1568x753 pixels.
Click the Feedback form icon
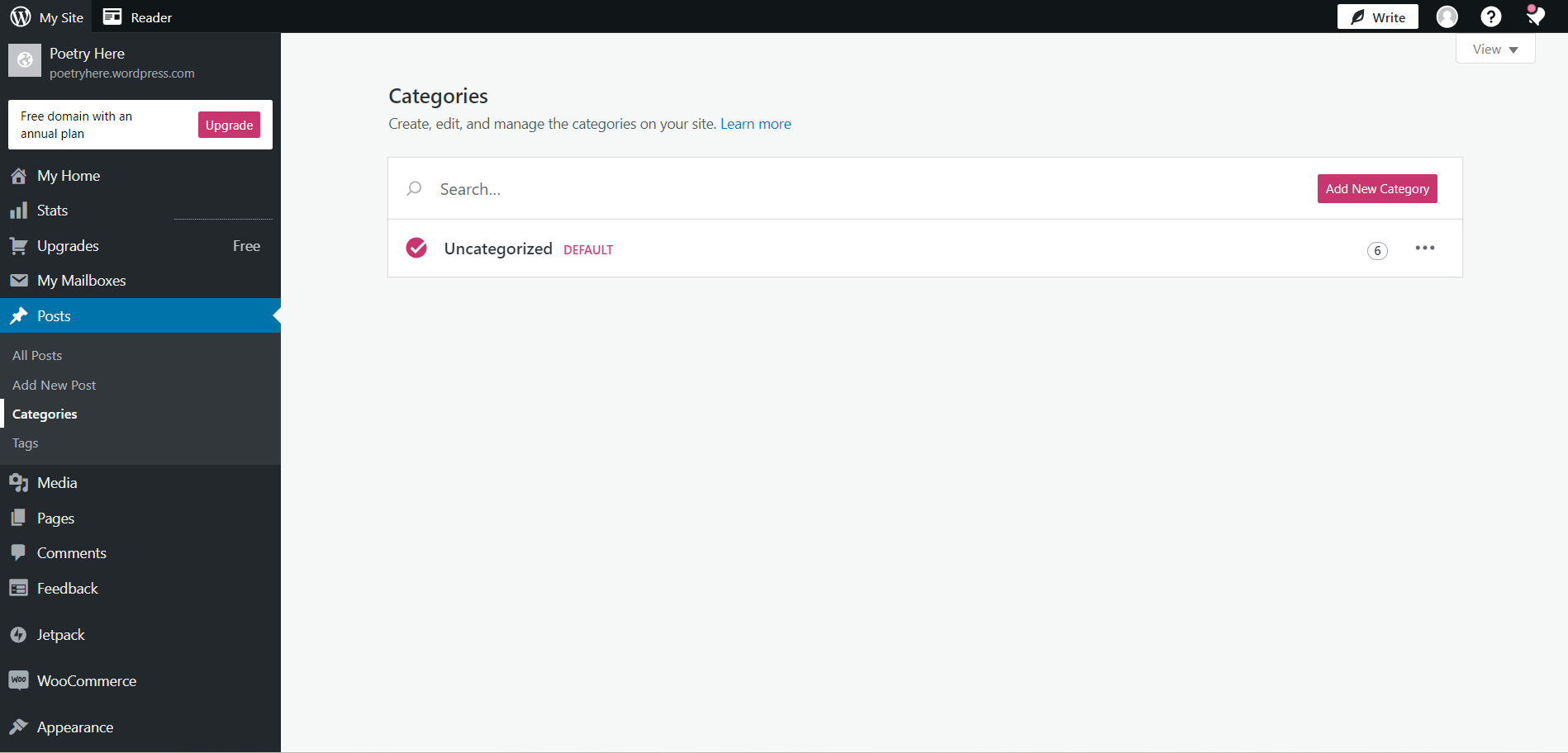(x=18, y=588)
